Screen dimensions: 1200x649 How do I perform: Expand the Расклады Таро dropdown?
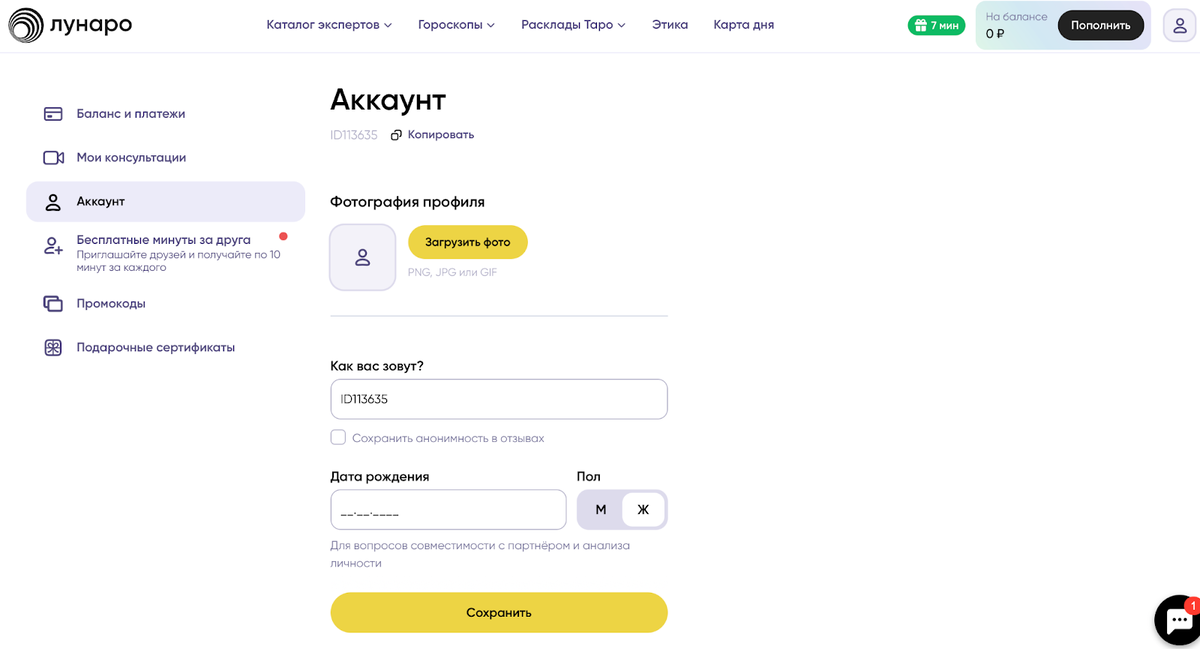(573, 25)
